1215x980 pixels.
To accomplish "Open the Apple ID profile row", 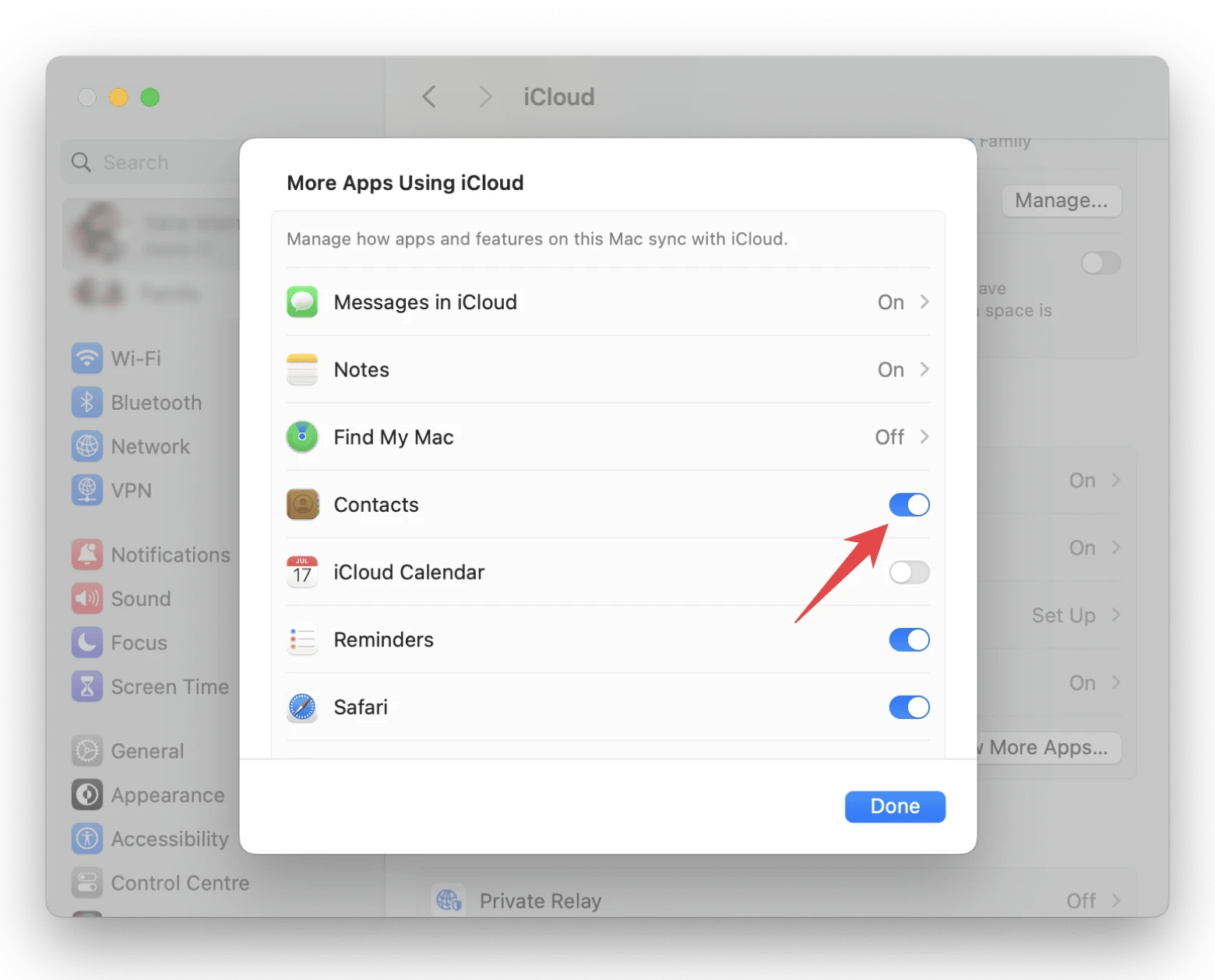I will point(152,234).
